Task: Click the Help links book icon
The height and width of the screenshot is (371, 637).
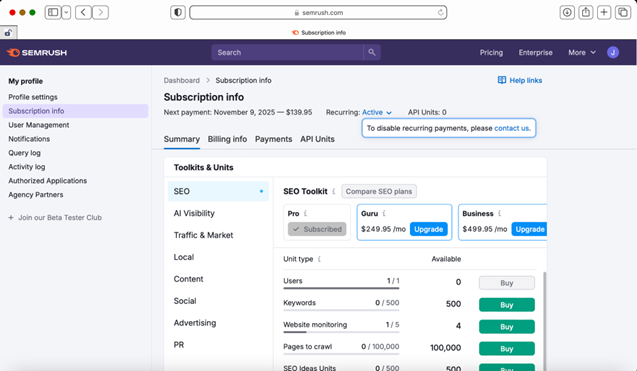Action: 502,80
